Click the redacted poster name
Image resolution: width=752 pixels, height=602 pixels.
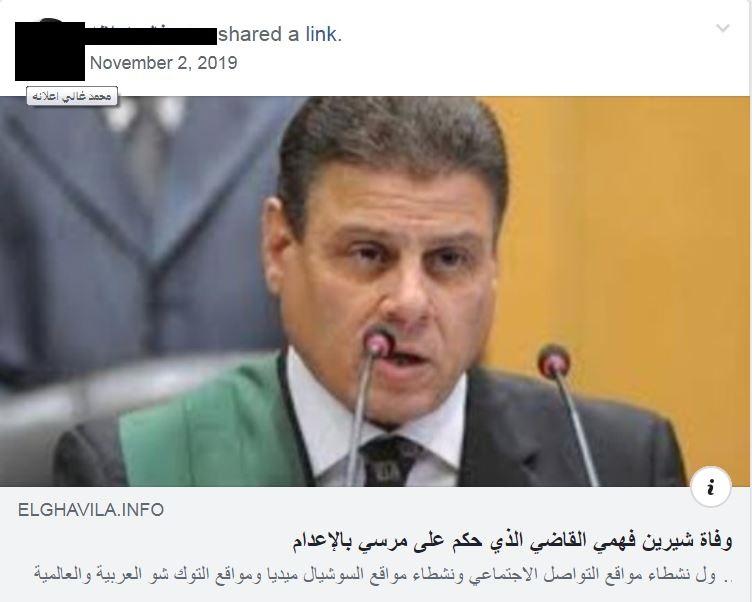click(151, 36)
